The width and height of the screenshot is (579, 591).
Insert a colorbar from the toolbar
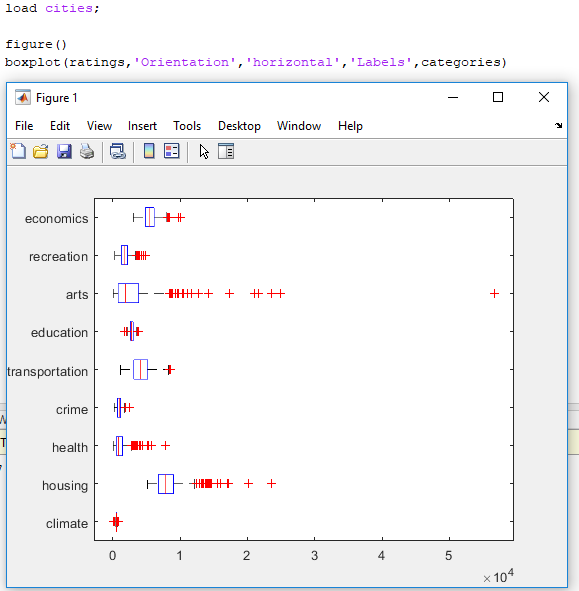coord(149,152)
